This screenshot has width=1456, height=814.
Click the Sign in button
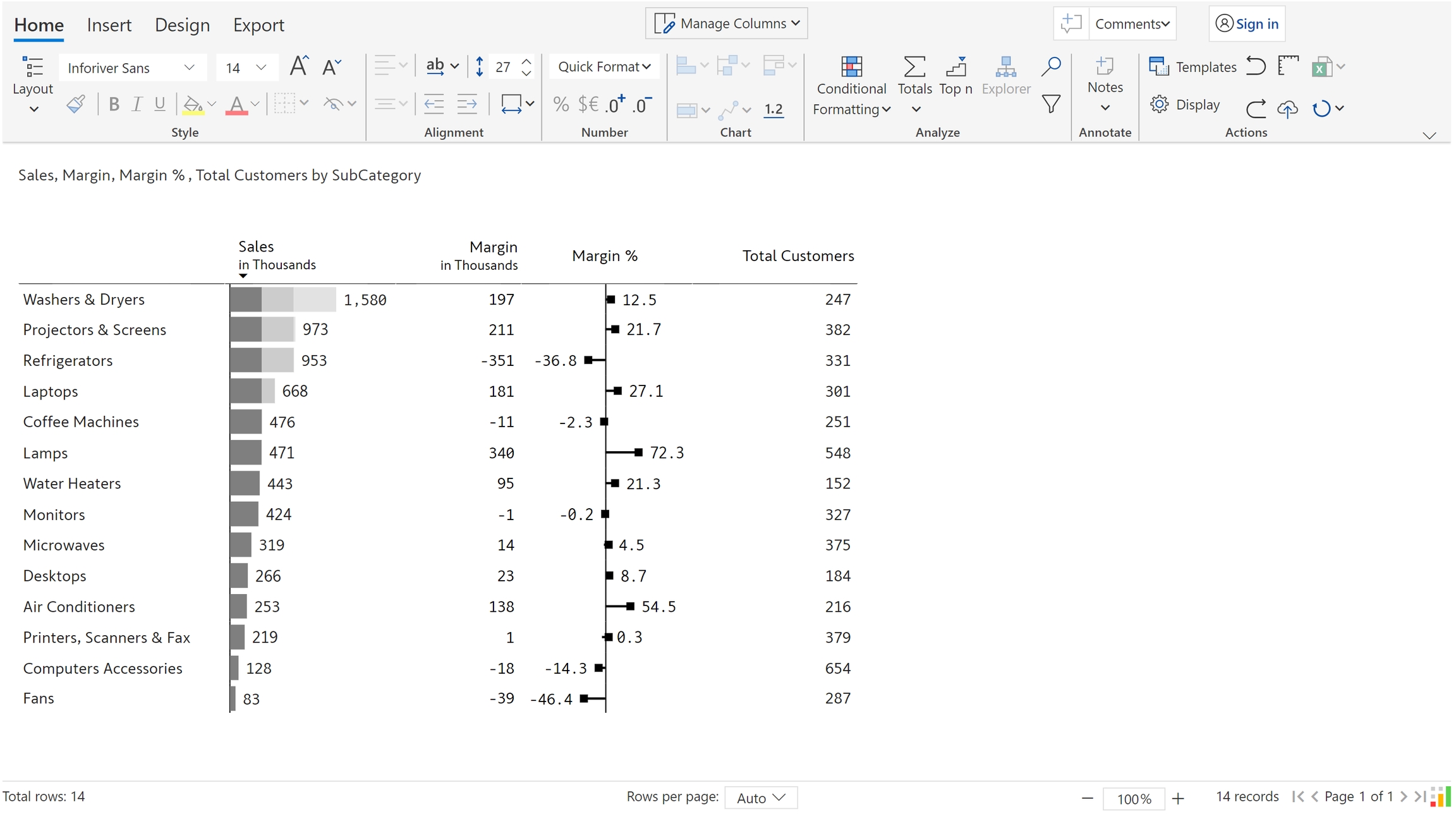[1247, 24]
